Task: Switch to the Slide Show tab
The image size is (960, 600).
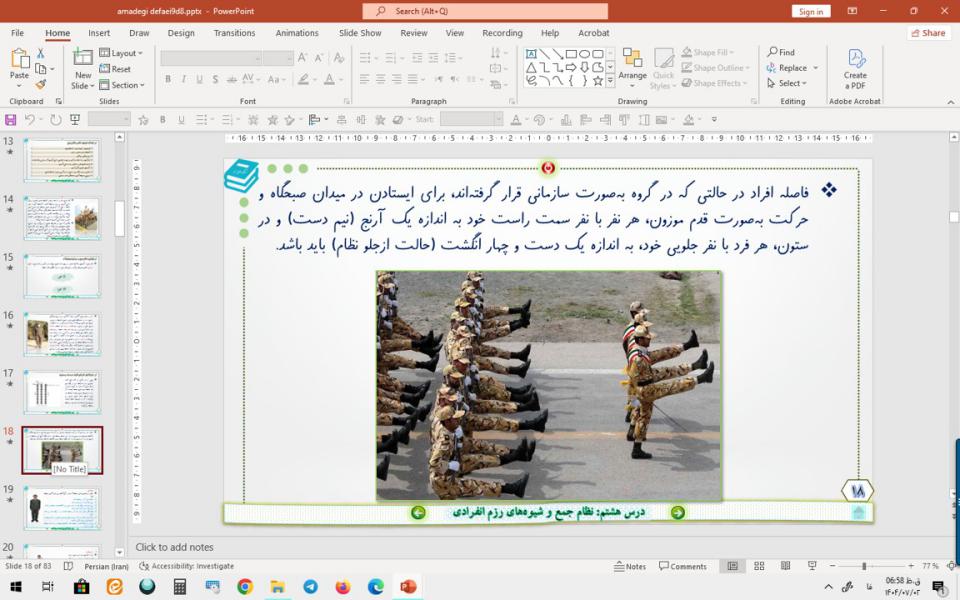Action: [360, 33]
